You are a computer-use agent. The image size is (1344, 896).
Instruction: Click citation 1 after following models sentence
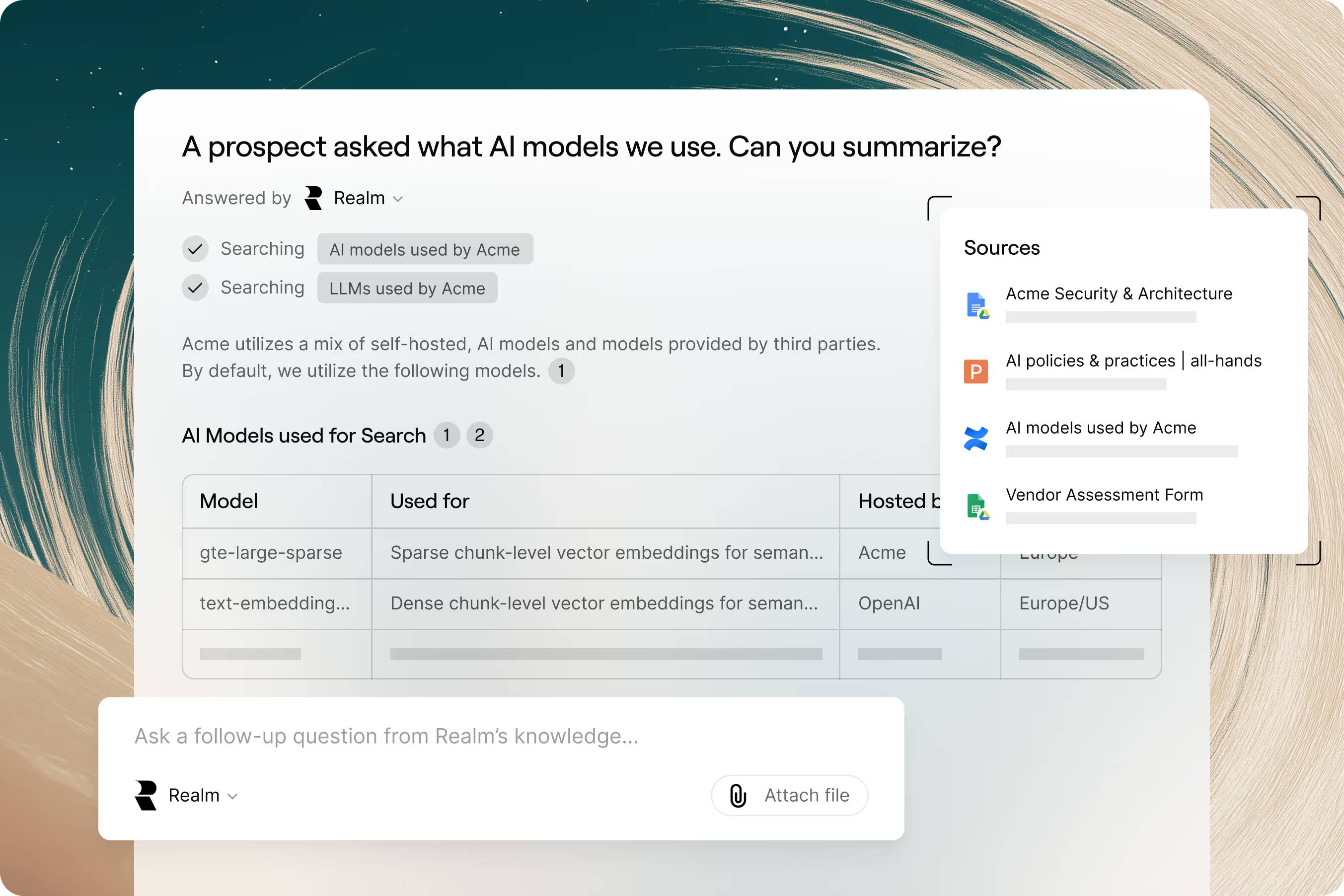pos(561,372)
